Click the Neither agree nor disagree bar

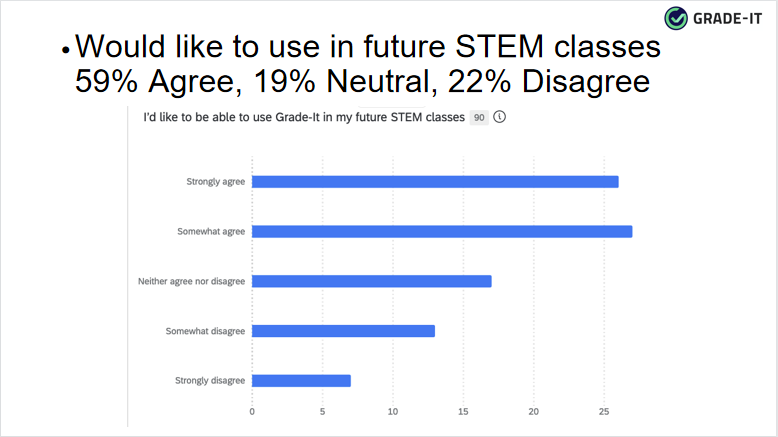[371, 281]
